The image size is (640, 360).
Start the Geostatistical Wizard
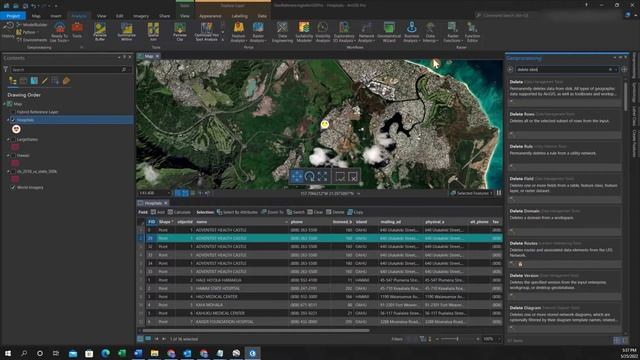coord(389,32)
